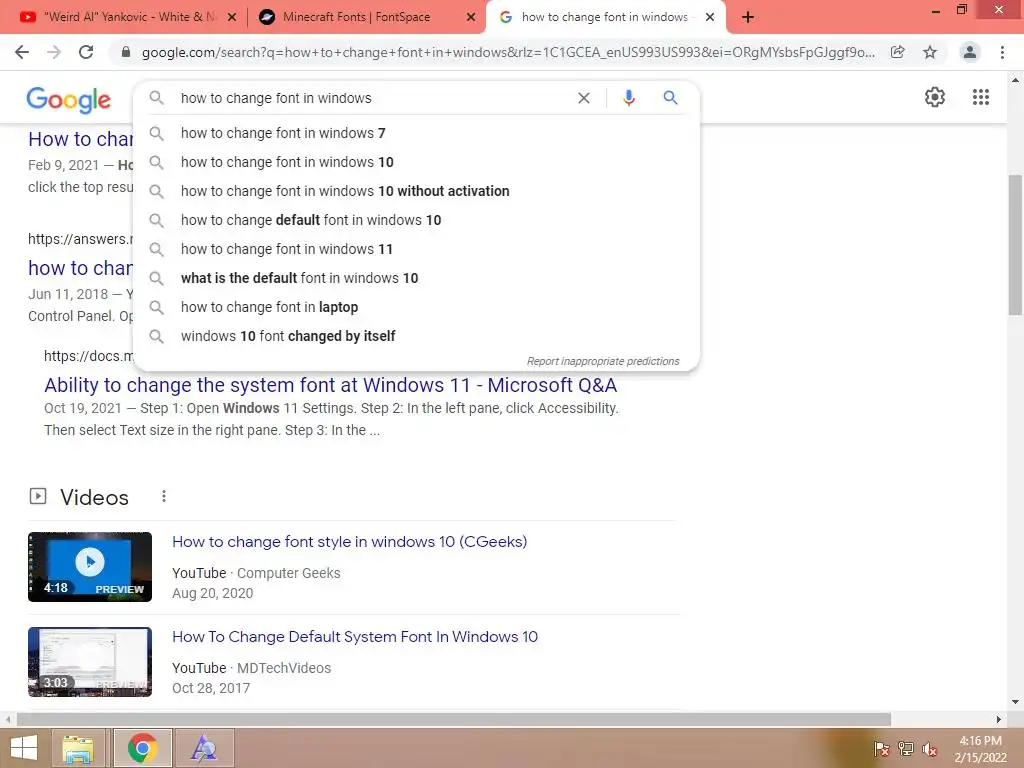Open the Windows Start menu
This screenshot has width=1024, height=768.
[24, 748]
